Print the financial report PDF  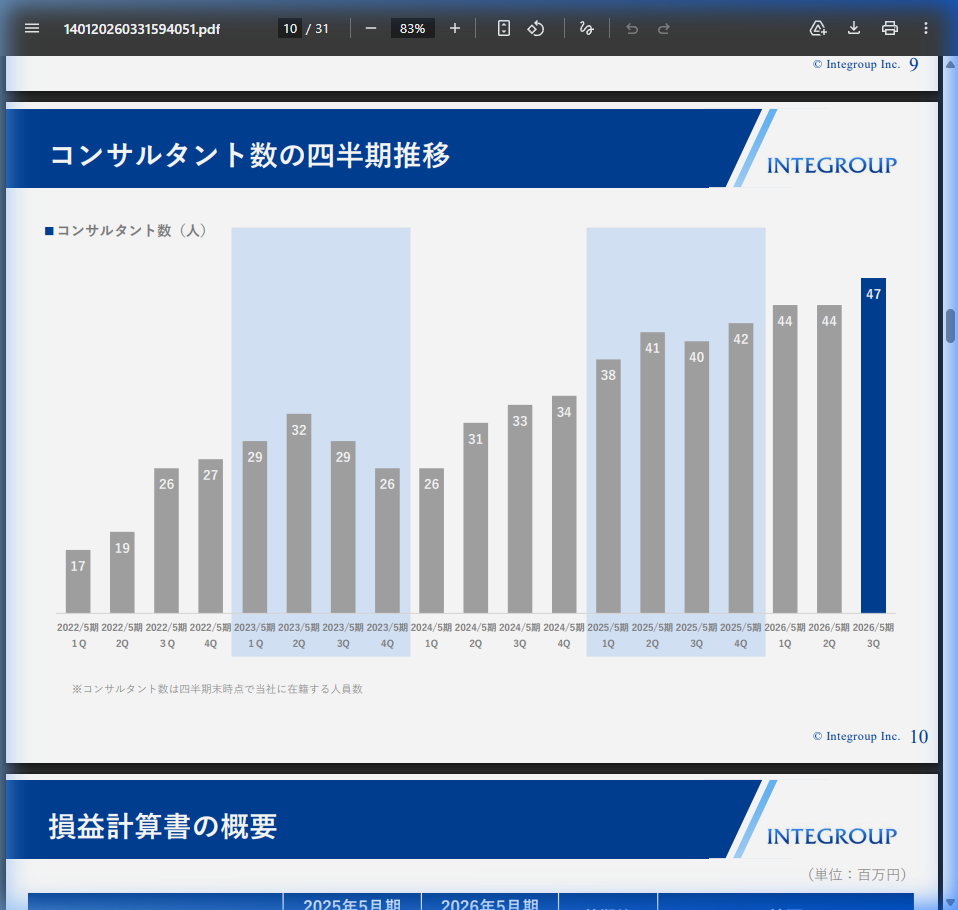point(889,28)
